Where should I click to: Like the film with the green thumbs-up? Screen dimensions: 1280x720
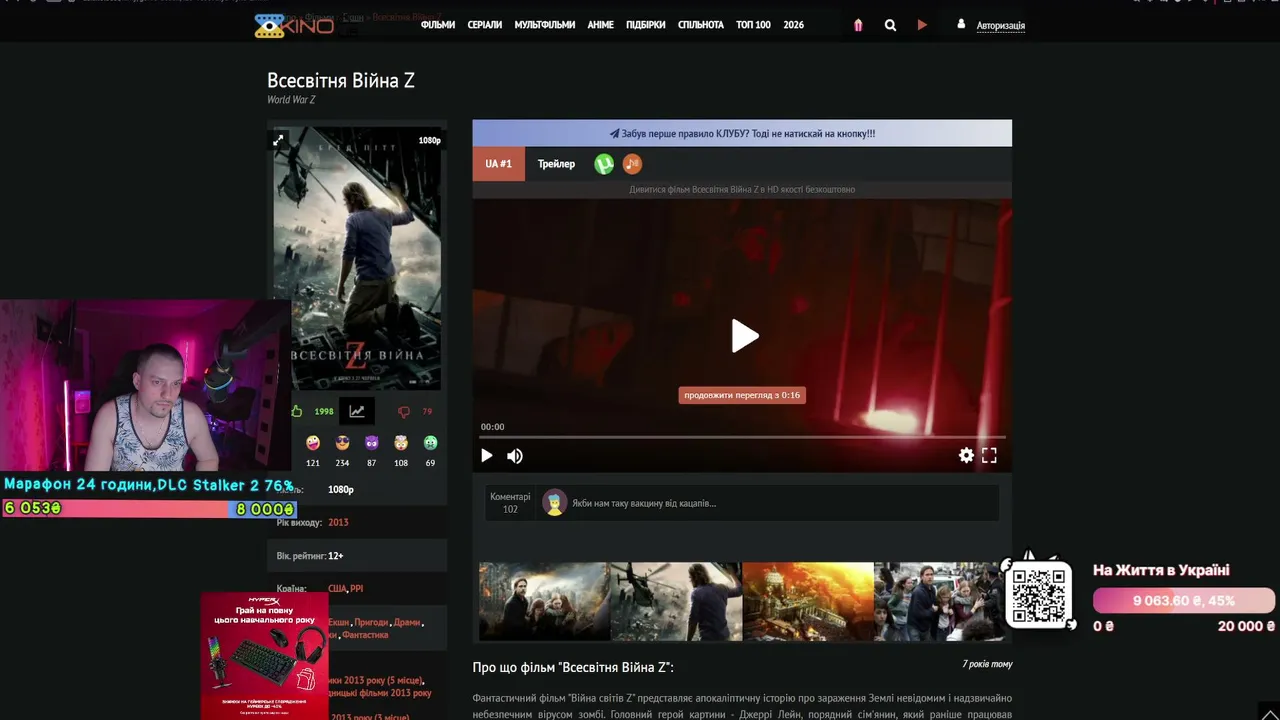click(297, 411)
